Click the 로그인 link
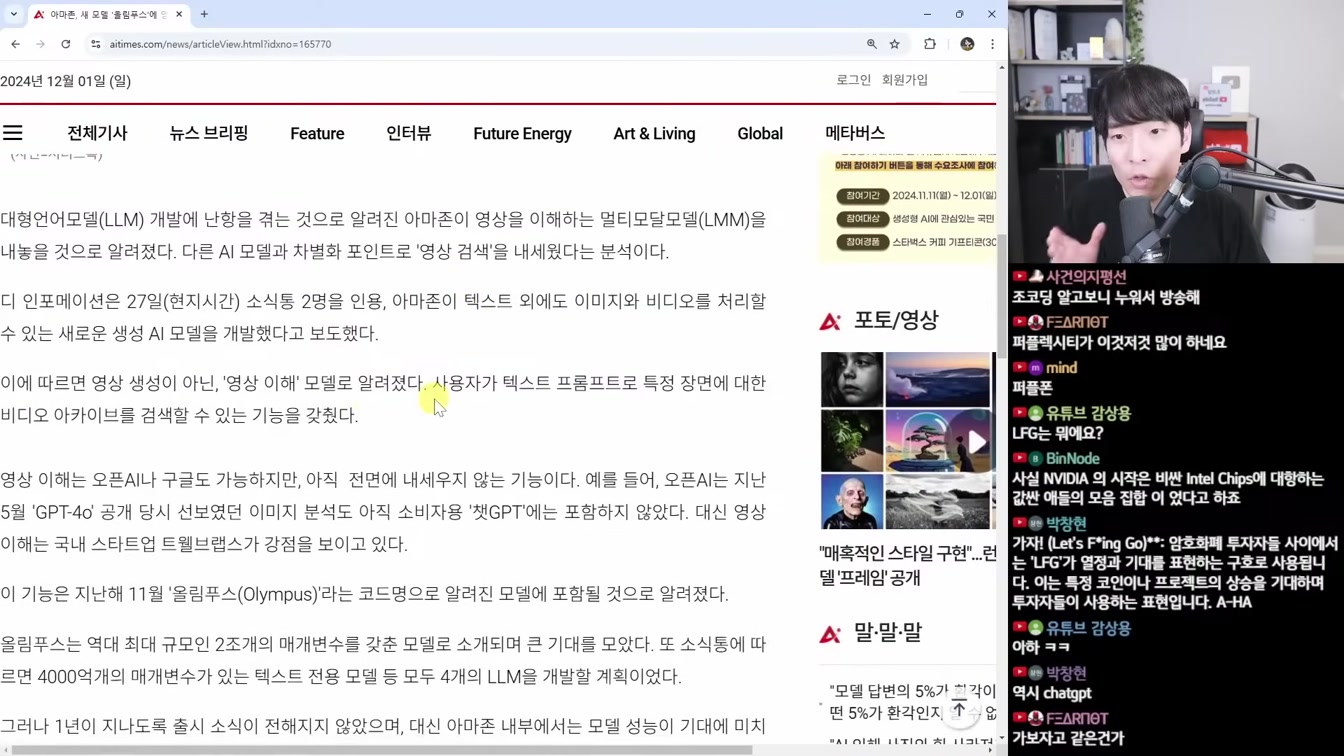The image size is (1344, 756). [853, 80]
